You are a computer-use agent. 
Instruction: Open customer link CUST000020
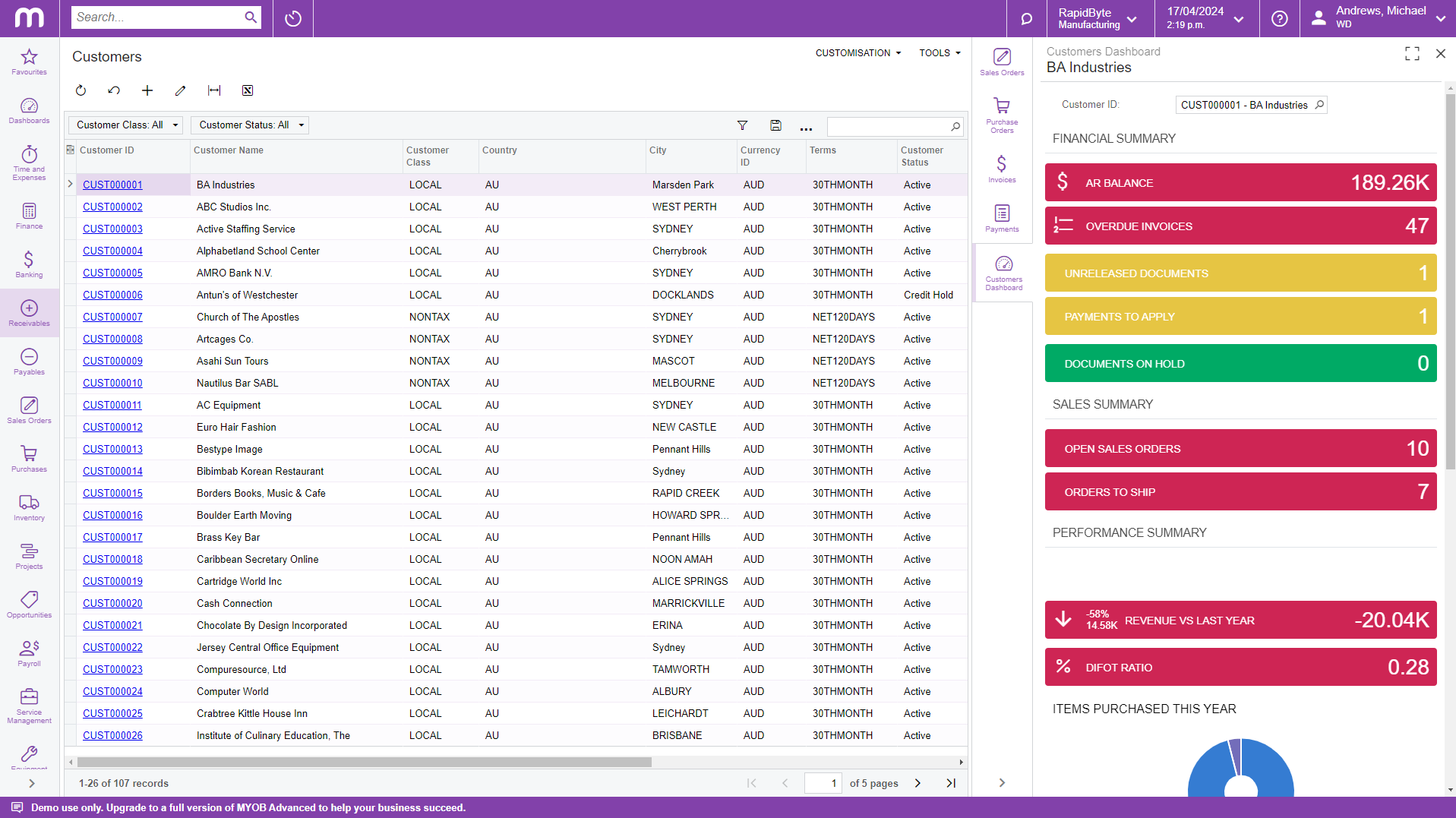point(112,603)
